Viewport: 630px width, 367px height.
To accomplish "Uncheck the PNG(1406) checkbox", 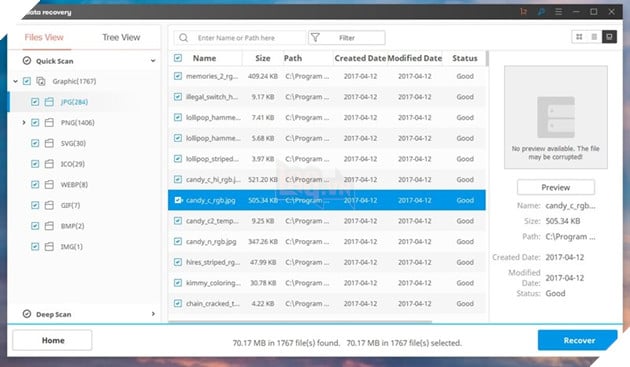I will pos(35,123).
